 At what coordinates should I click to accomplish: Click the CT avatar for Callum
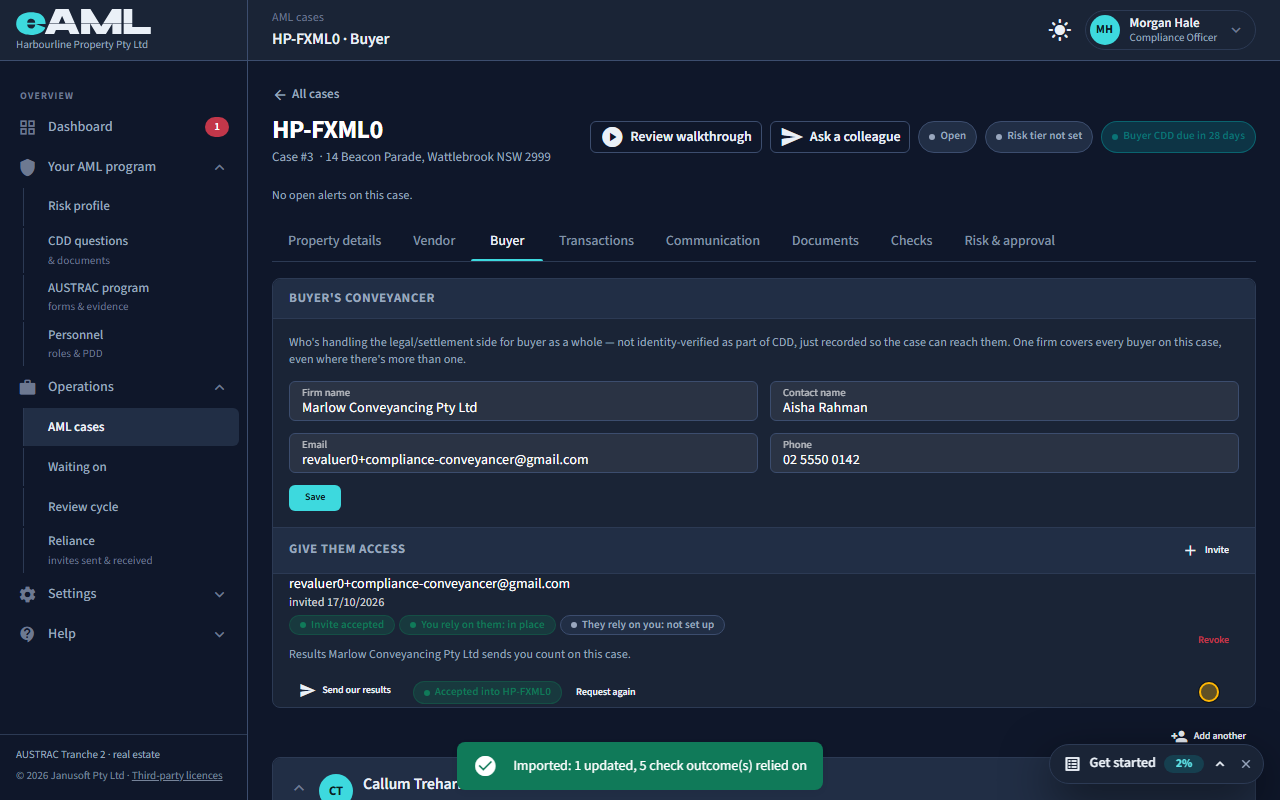336,789
